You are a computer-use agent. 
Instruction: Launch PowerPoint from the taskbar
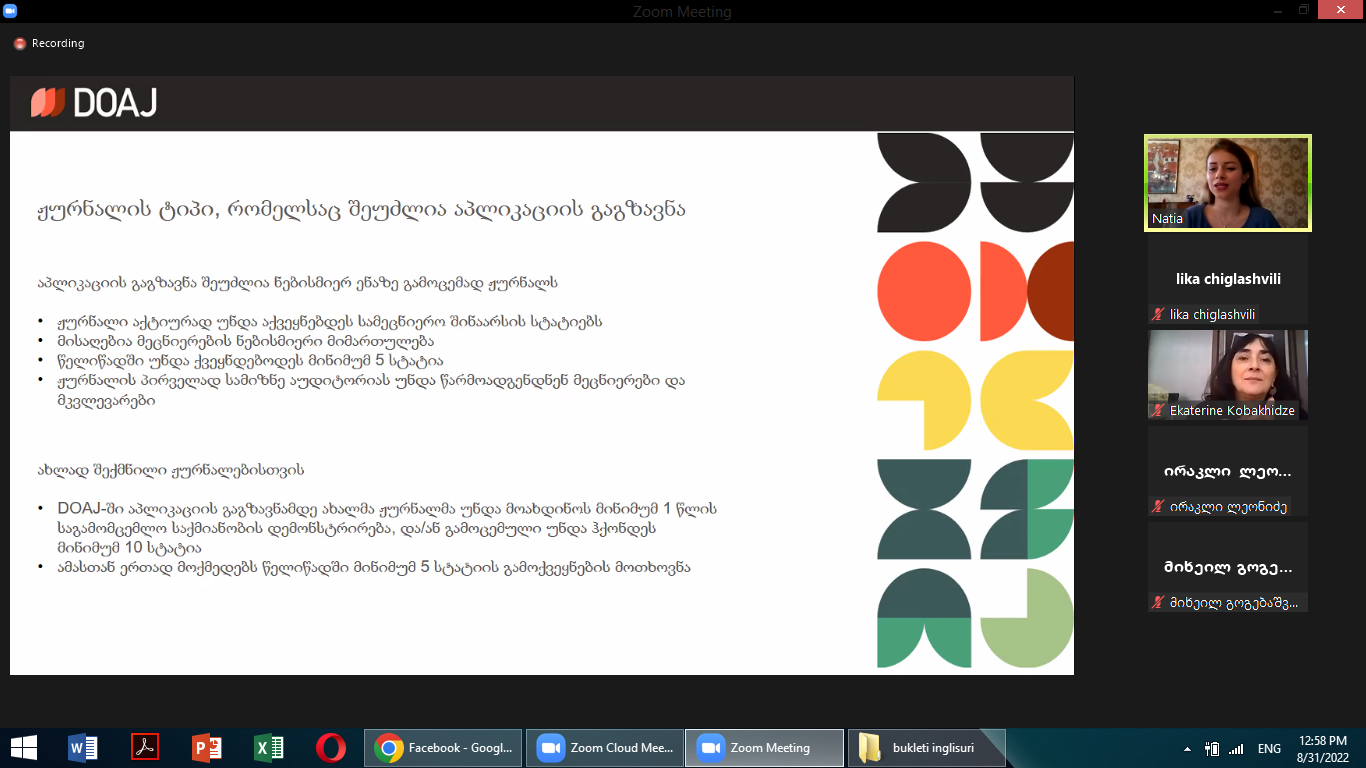tap(207, 747)
